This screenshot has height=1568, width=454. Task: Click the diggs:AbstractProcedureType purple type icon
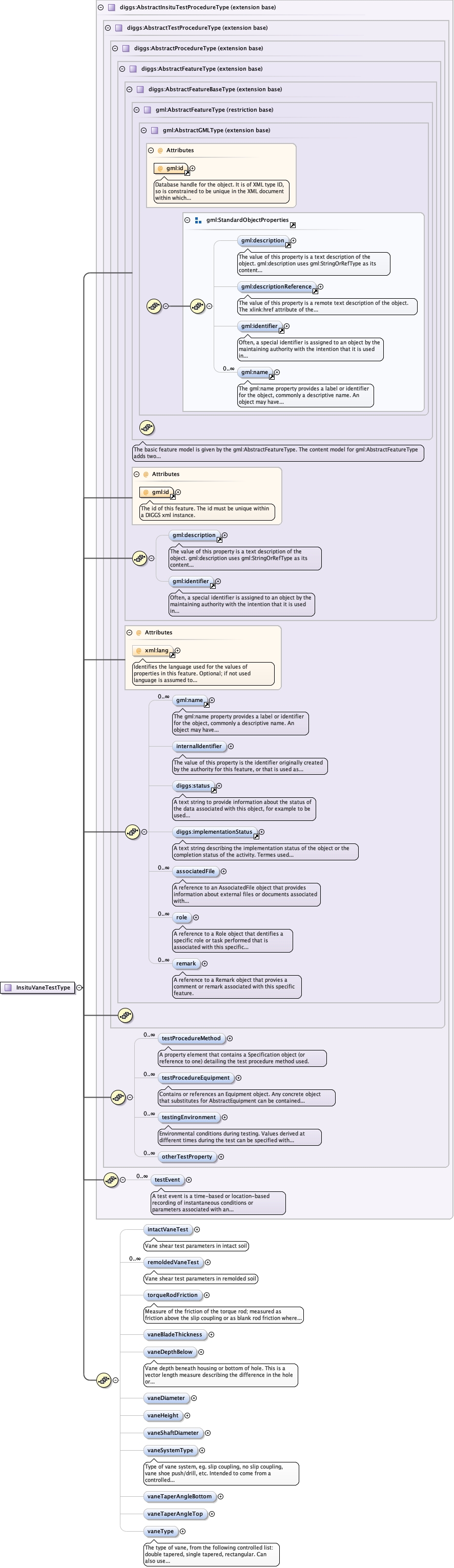coord(126,48)
